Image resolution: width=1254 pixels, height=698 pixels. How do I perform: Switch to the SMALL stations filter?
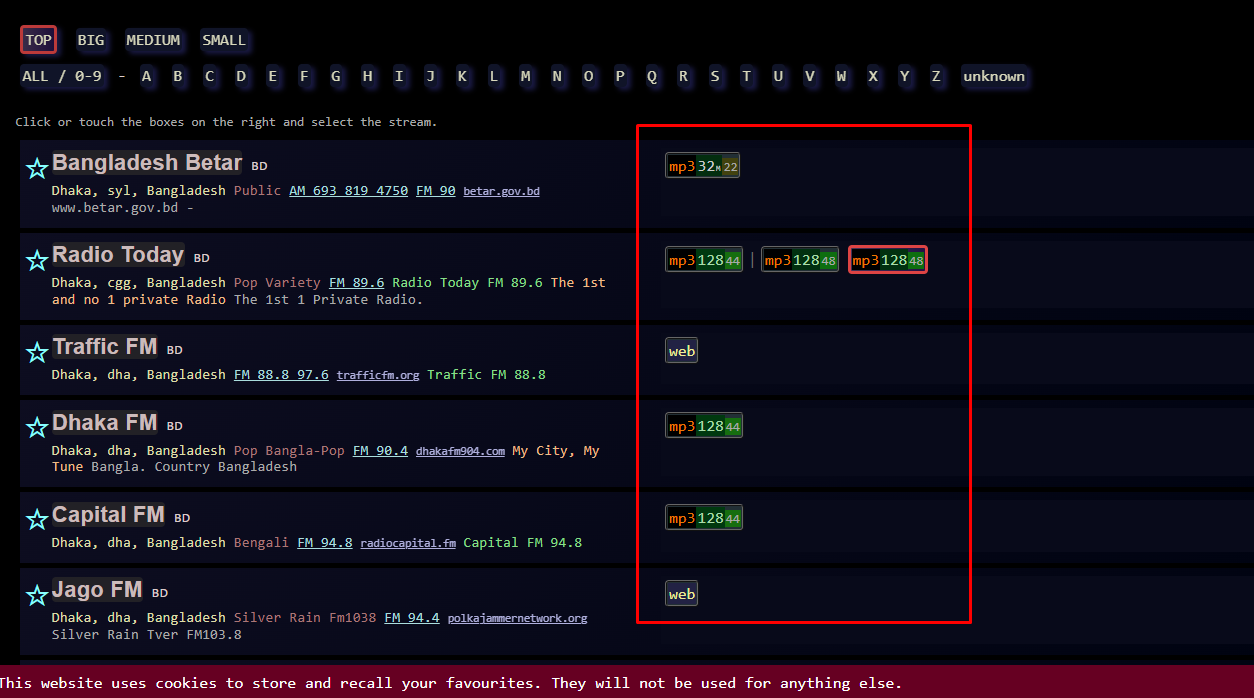(224, 40)
